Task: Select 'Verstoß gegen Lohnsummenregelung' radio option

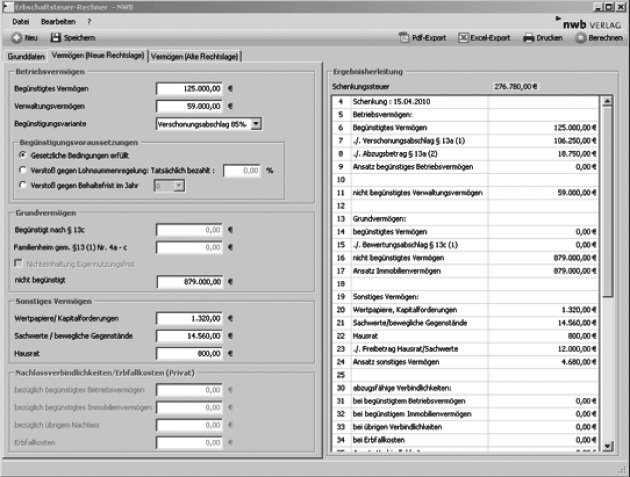Action: tap(22, 171)
